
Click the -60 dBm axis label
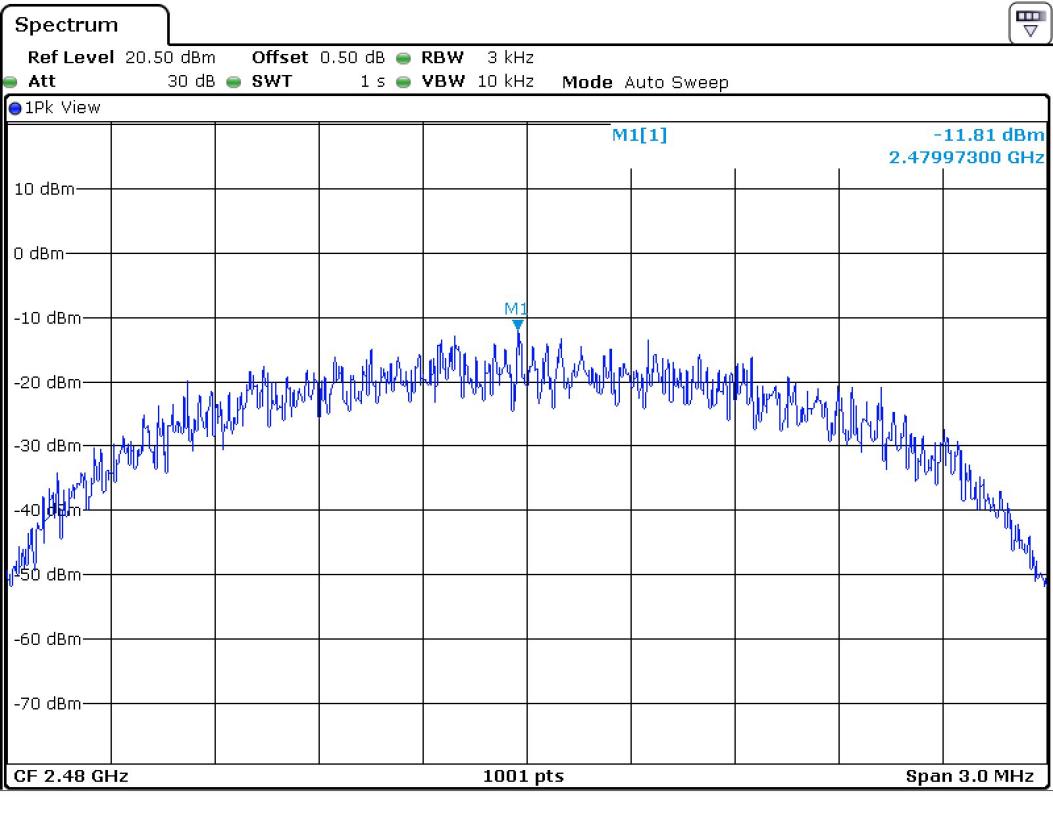pyautogui.click(x=47, y=639)
